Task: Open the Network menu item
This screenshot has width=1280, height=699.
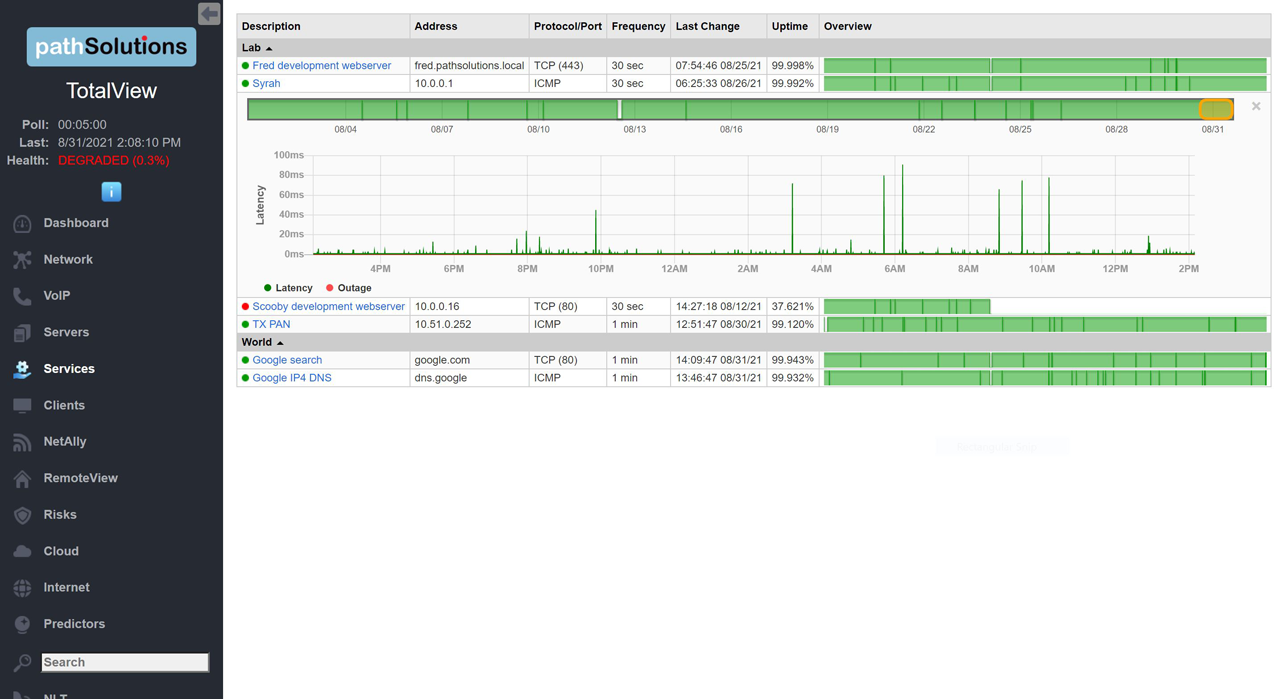Action: pyautogui.click(x=68, y=260)
